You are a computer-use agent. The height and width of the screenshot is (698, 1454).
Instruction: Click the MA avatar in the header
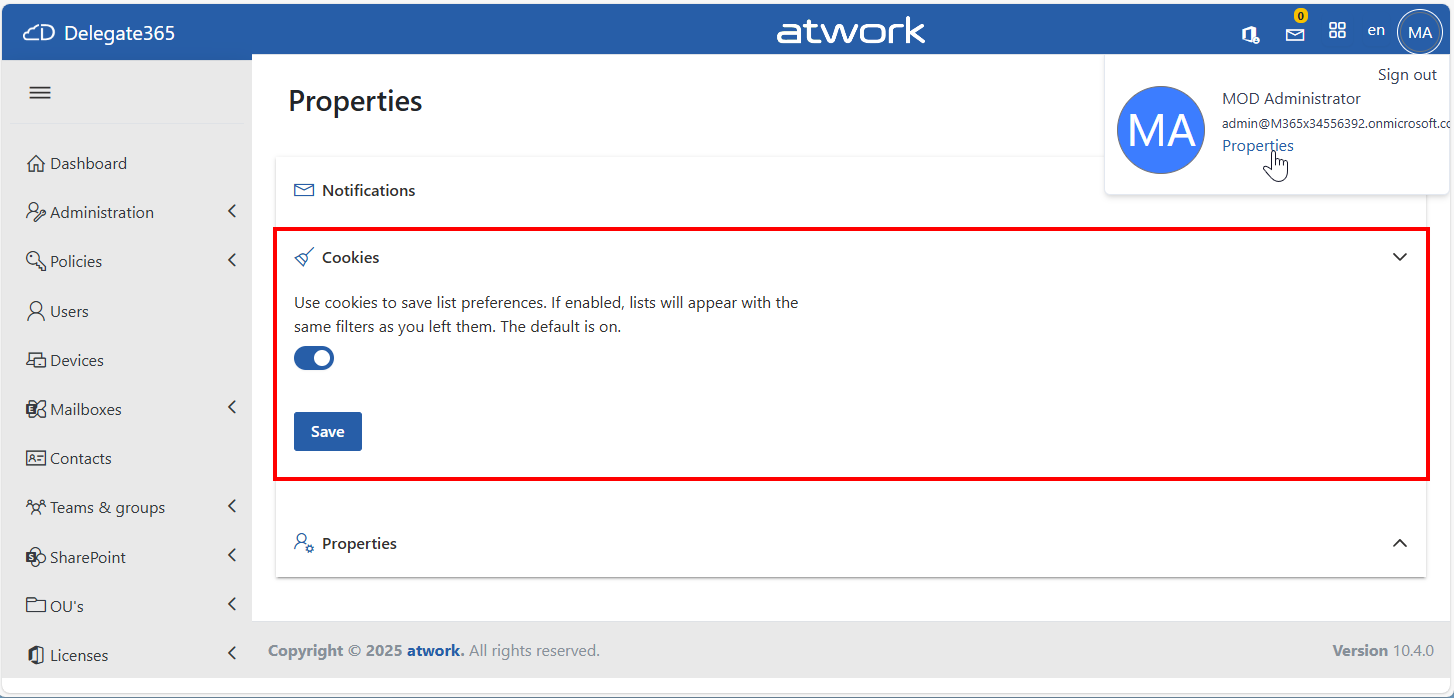1420,32
